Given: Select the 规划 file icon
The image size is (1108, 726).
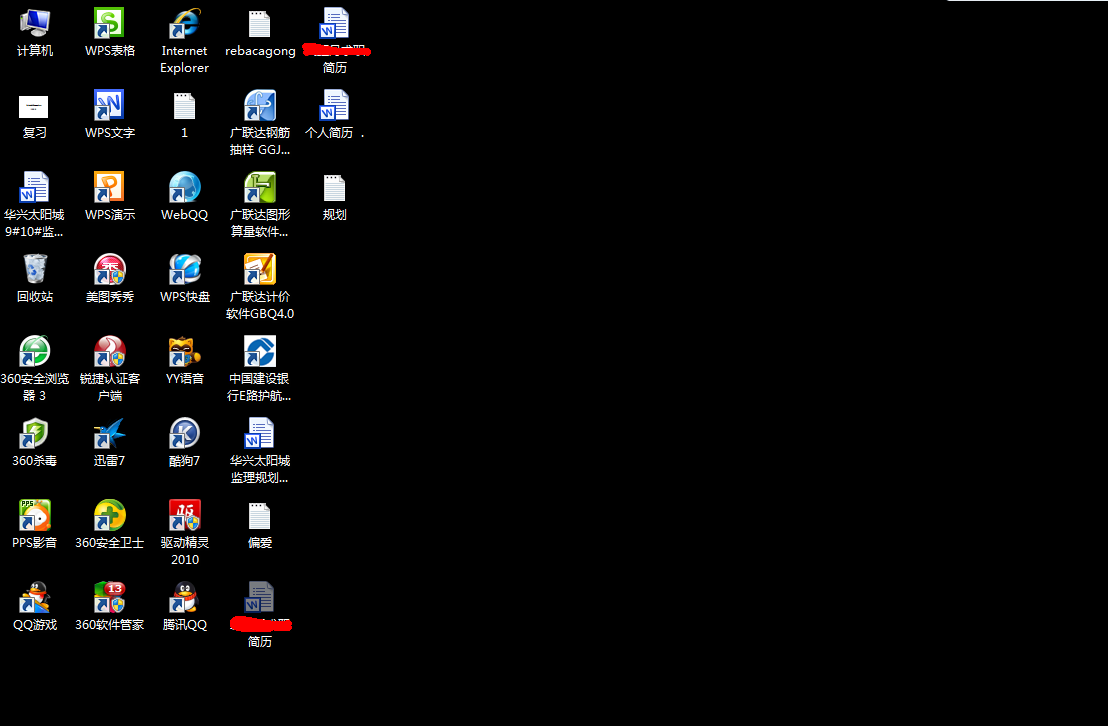Looking at the screenshot, I should [334, 187].
